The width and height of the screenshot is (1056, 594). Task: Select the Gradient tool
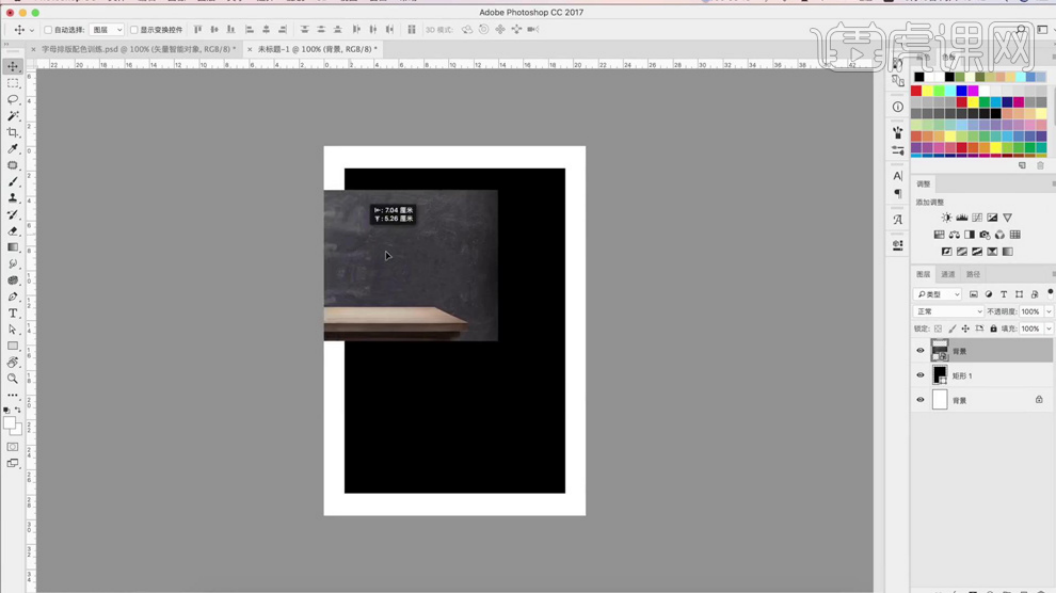pos(13,247)
